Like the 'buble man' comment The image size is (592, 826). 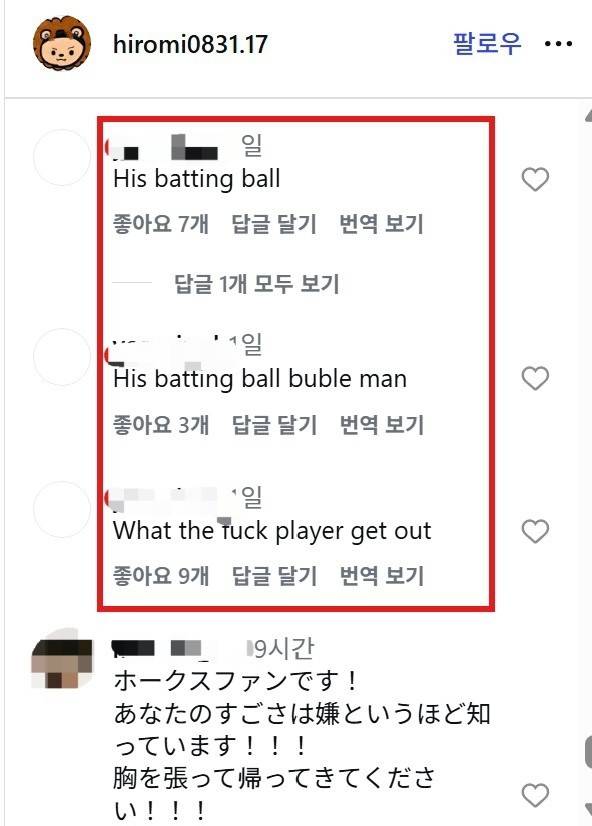pyautogui.click(x=535, y=378)
